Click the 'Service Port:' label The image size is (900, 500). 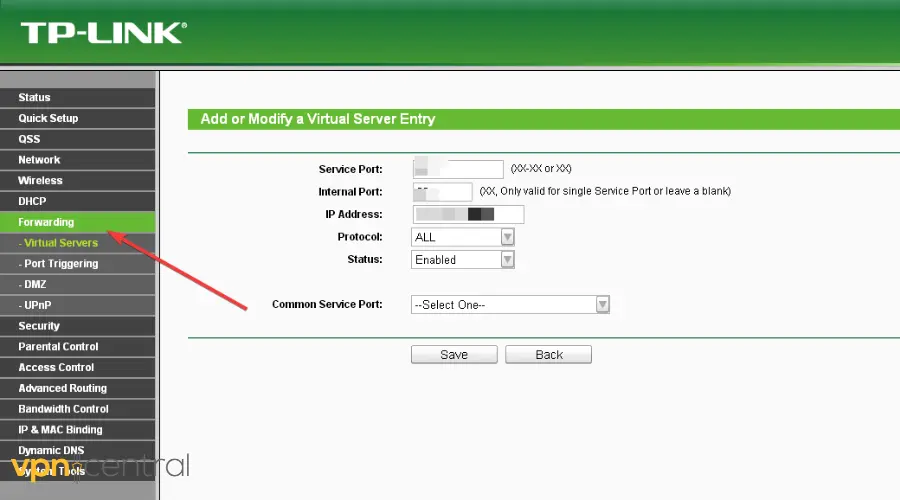(350, 169)
